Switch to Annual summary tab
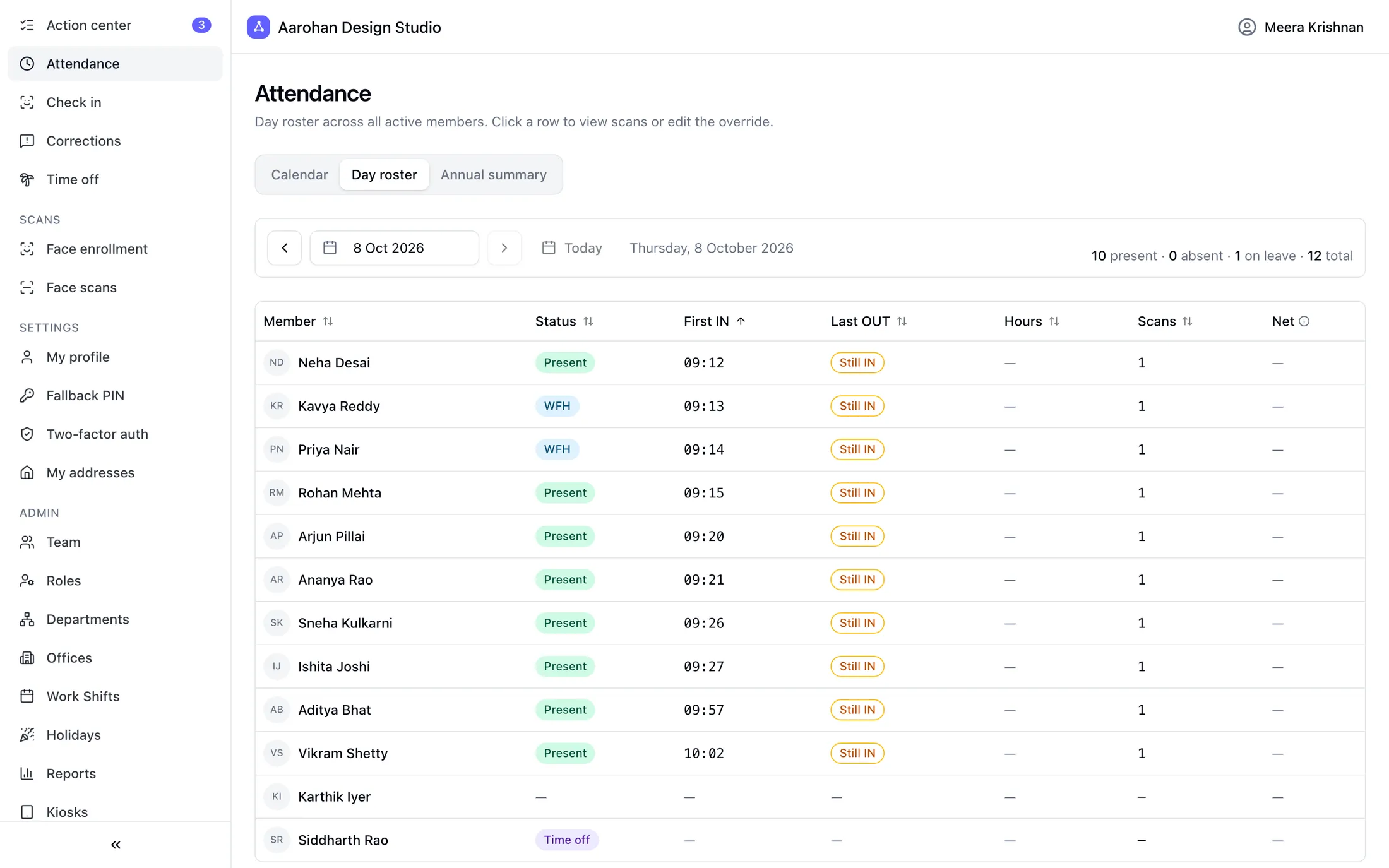 tap(494, 175)
